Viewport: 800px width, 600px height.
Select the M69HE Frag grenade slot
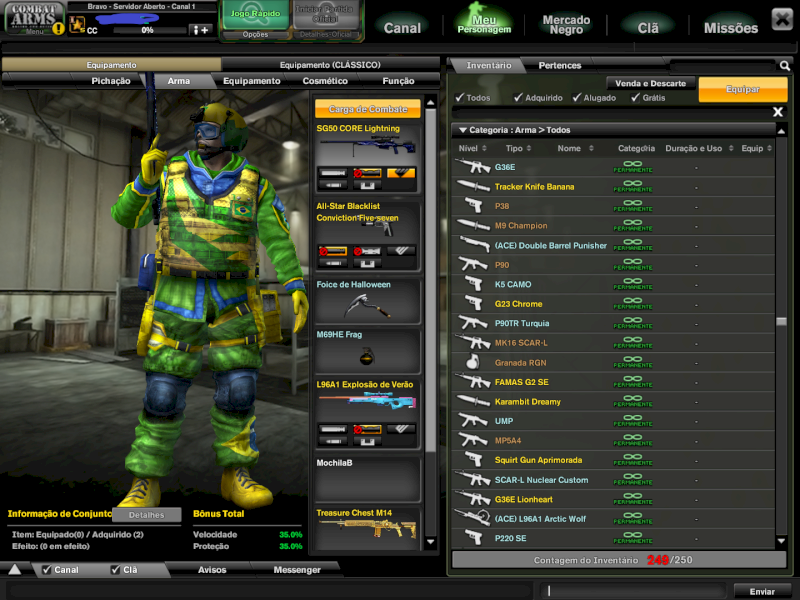click(367, 351)
